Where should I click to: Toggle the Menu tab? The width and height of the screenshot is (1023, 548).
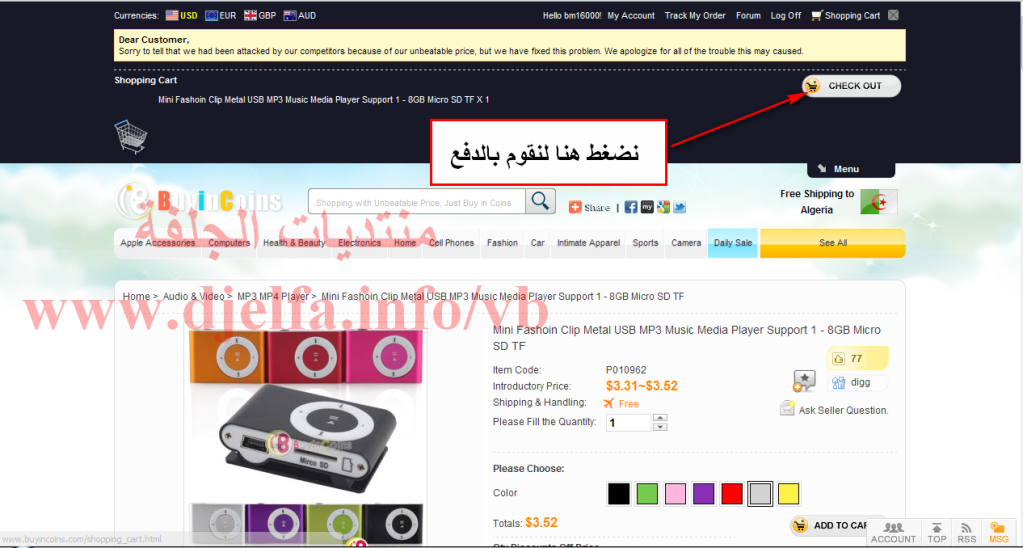coord(851,169)
